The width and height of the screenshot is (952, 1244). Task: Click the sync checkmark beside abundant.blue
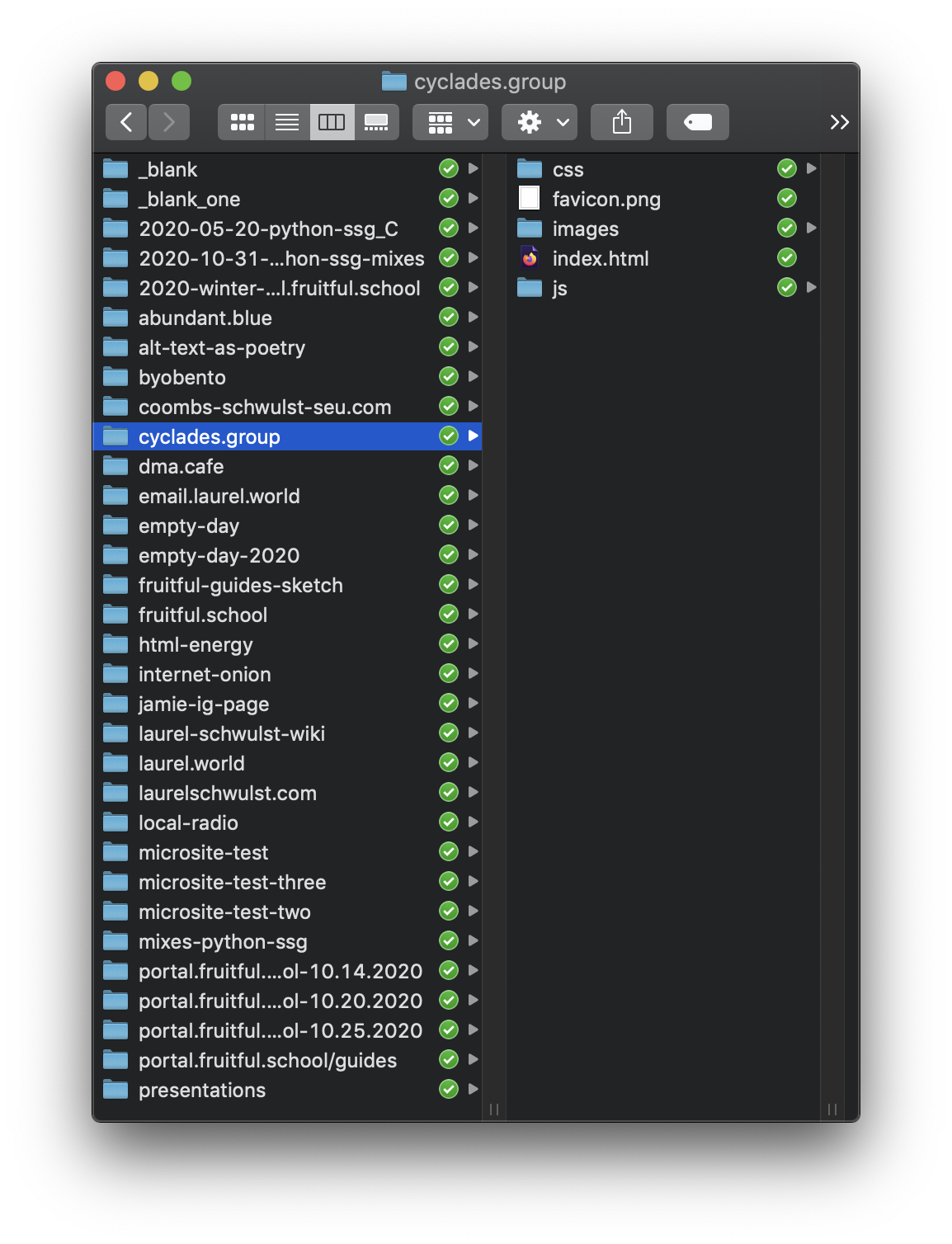[449, 318]
